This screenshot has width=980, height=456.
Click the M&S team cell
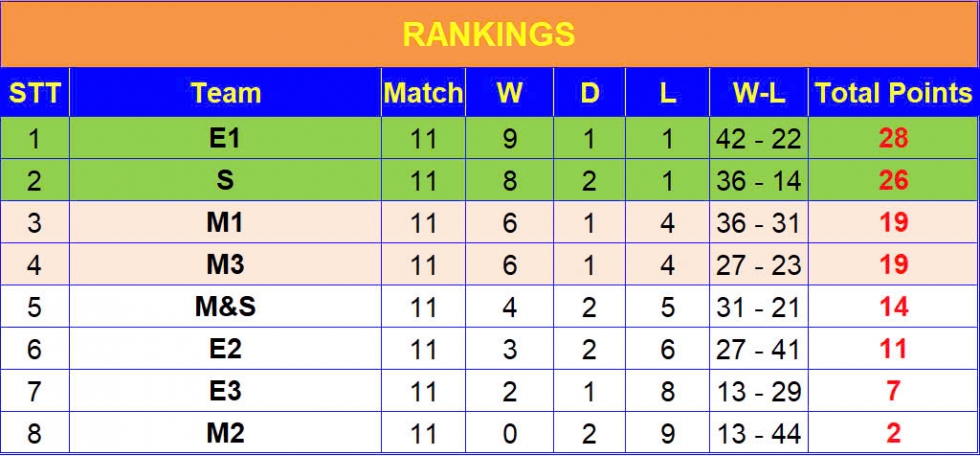(x=225, y=306)
